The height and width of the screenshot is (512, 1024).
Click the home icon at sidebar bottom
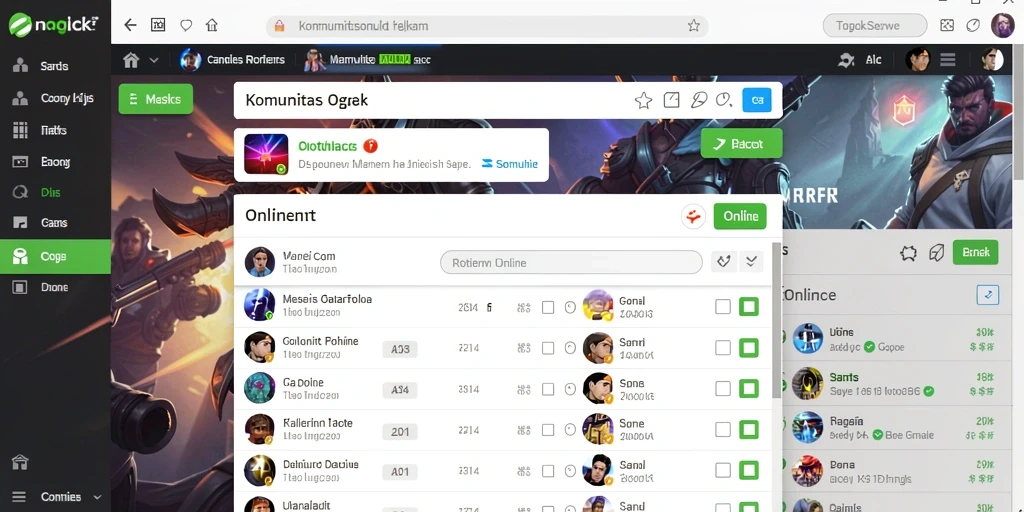[20, 462]
